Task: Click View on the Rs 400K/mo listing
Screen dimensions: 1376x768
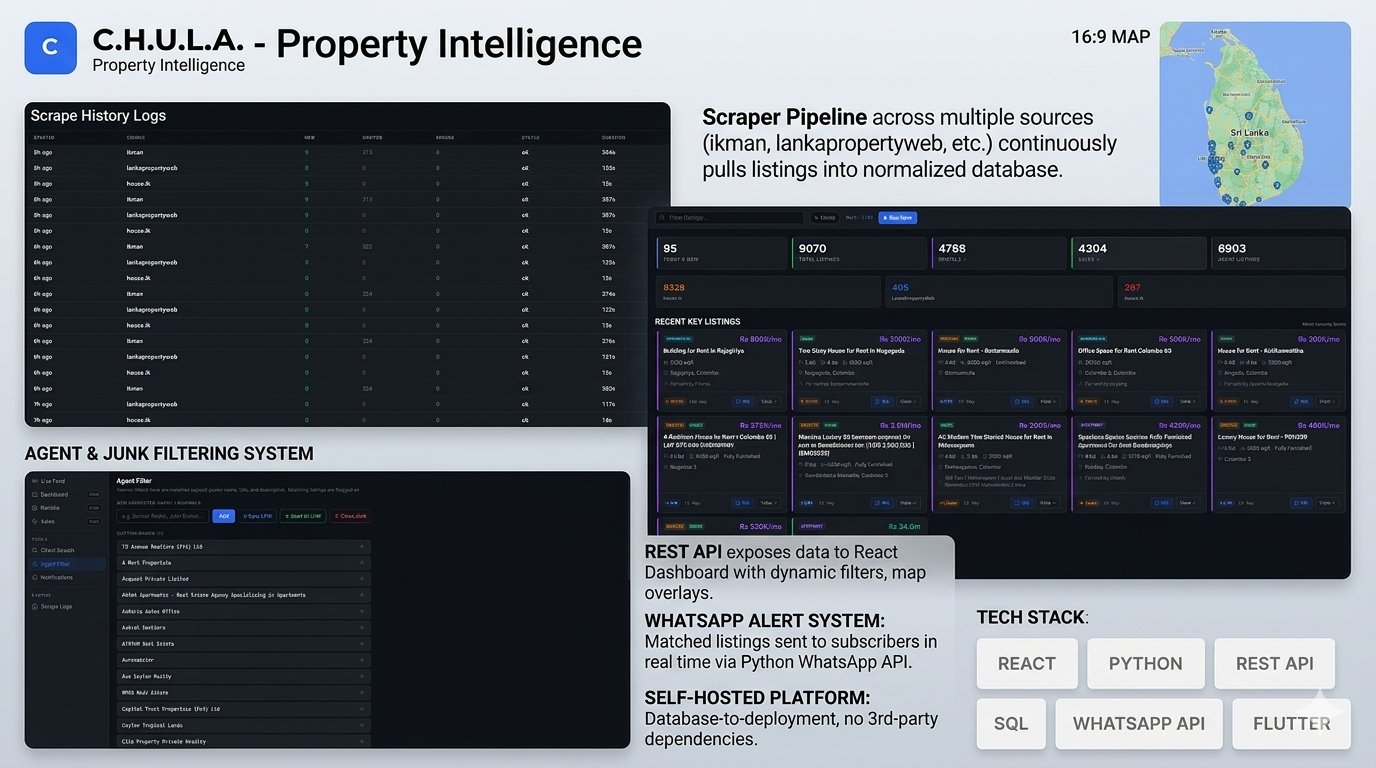Action: point(1327,502)
